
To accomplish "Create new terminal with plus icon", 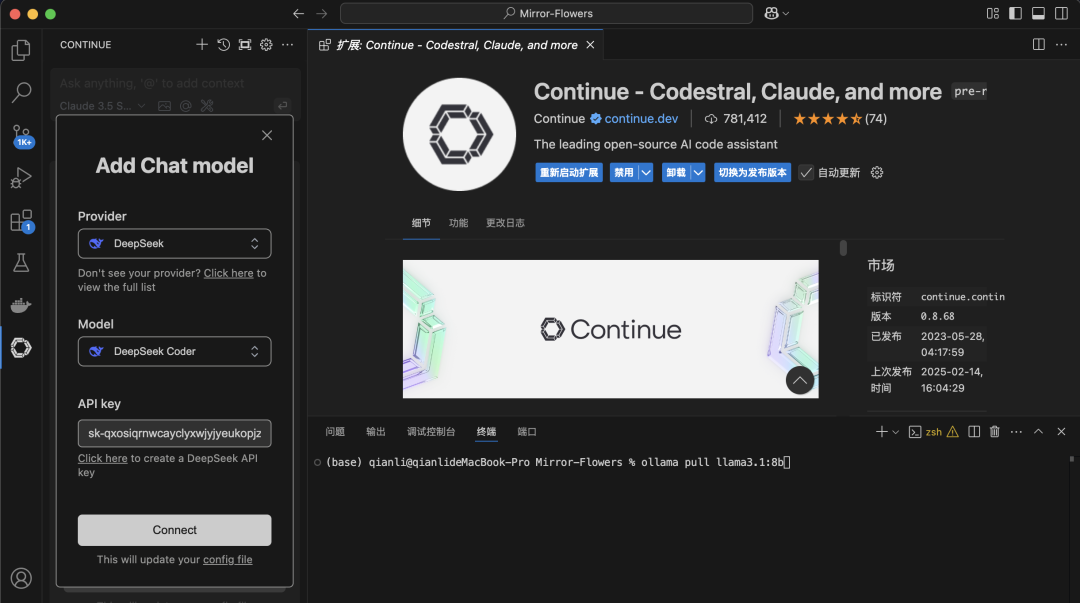I will [x=881, y=431].
